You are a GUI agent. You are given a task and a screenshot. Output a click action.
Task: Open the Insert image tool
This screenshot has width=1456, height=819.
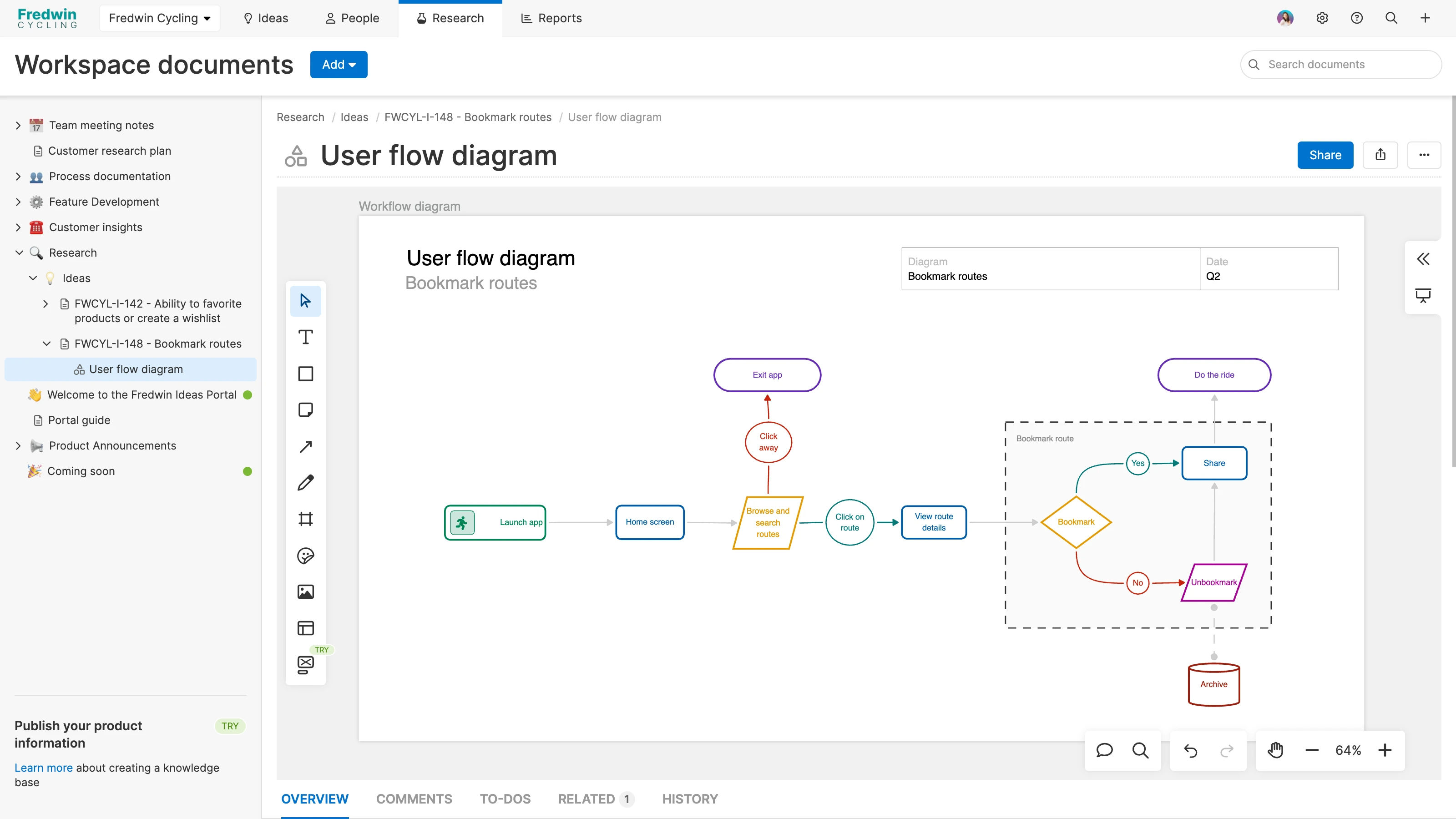click(305, 592)
